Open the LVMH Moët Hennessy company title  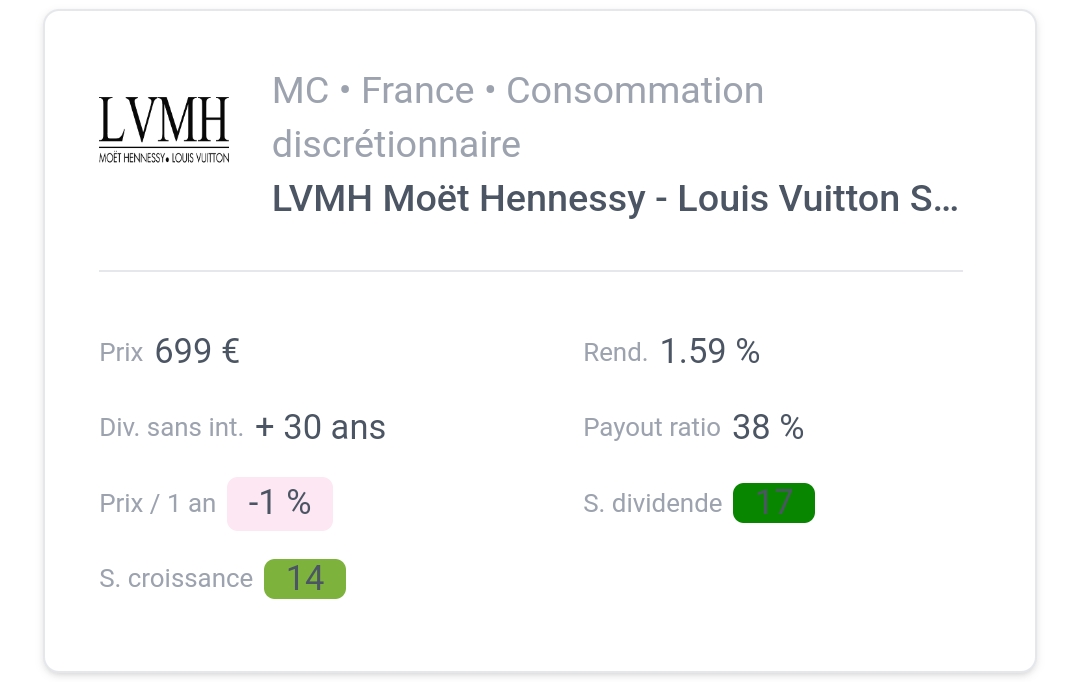[615, 199]
